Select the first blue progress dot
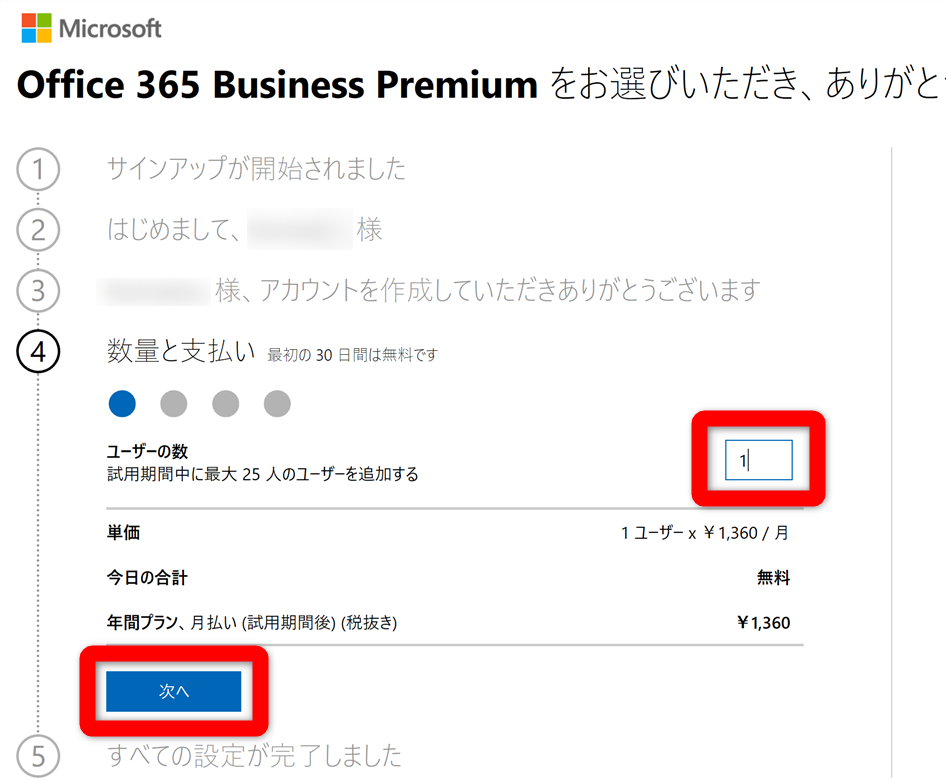Viewport: 946px width, 781px height. click(x=121, y=404)
